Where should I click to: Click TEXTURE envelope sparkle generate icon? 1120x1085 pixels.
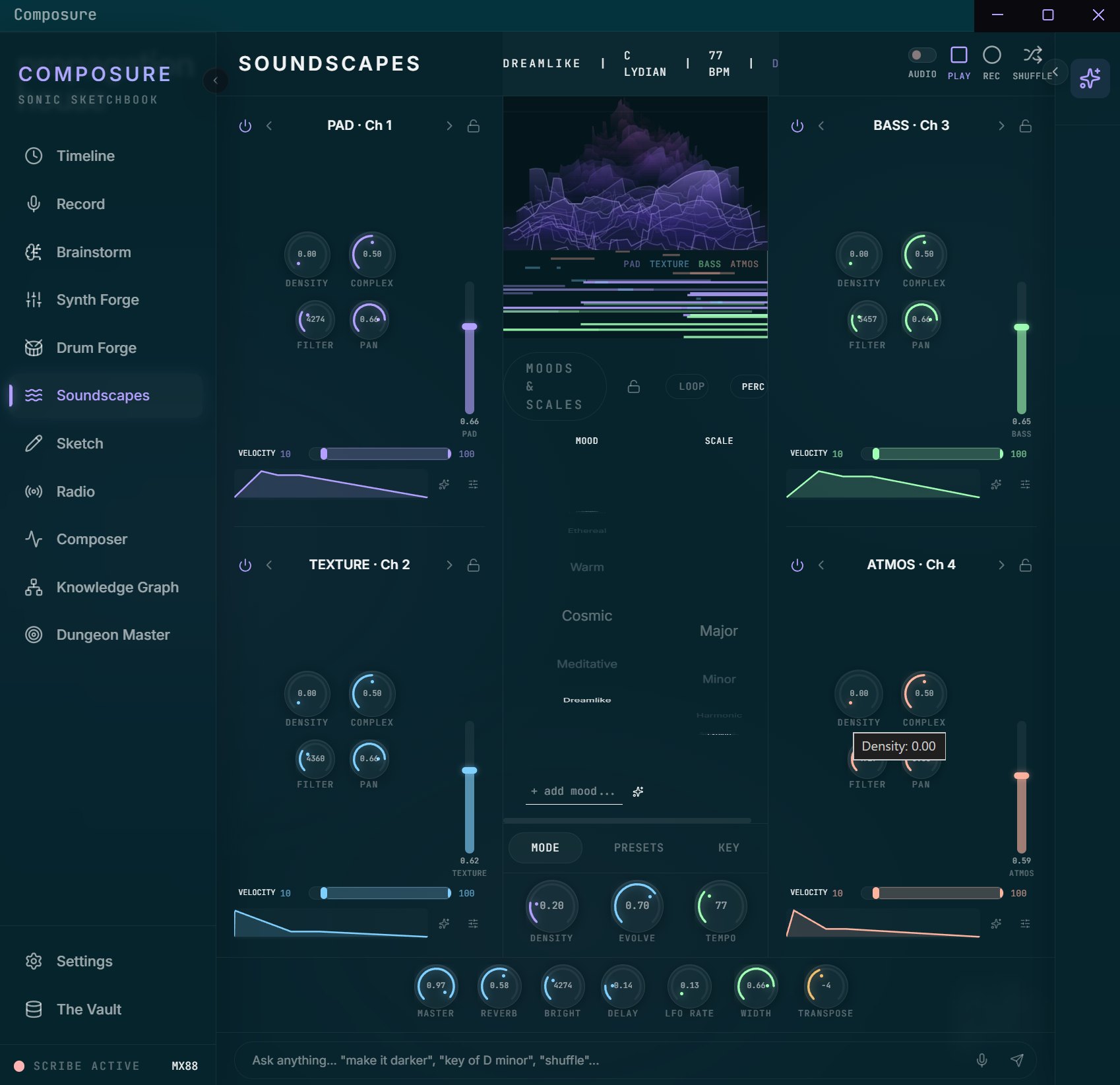[445, 923]
